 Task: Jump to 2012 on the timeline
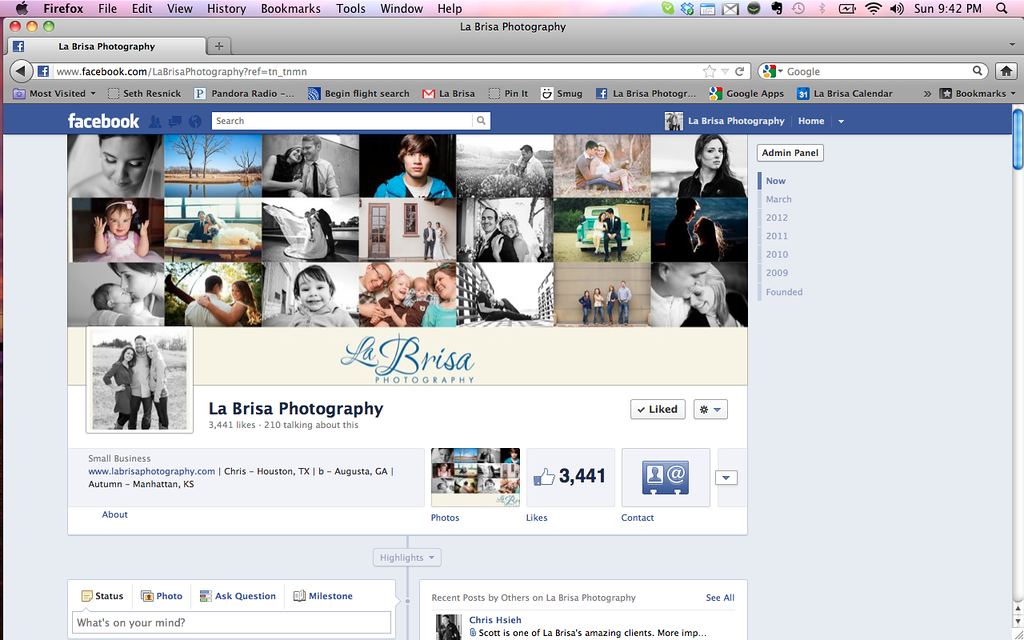(x=776, y=217)
